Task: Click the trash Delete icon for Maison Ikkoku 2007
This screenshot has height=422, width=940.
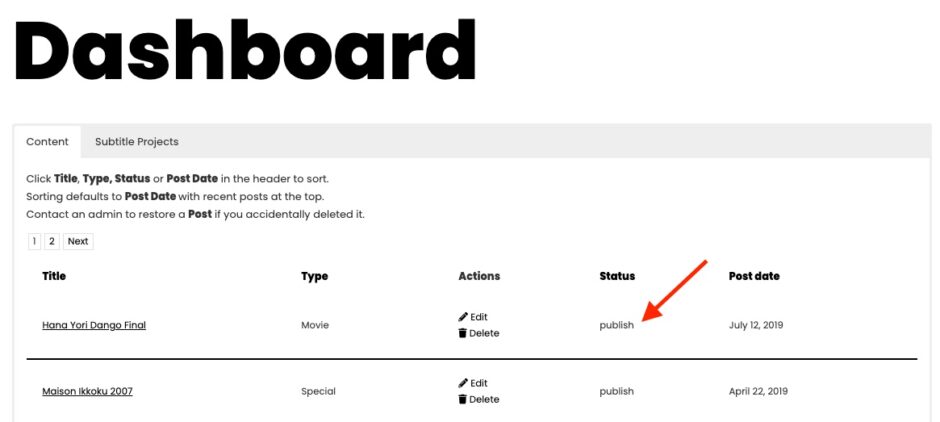Action: [463, 399]
